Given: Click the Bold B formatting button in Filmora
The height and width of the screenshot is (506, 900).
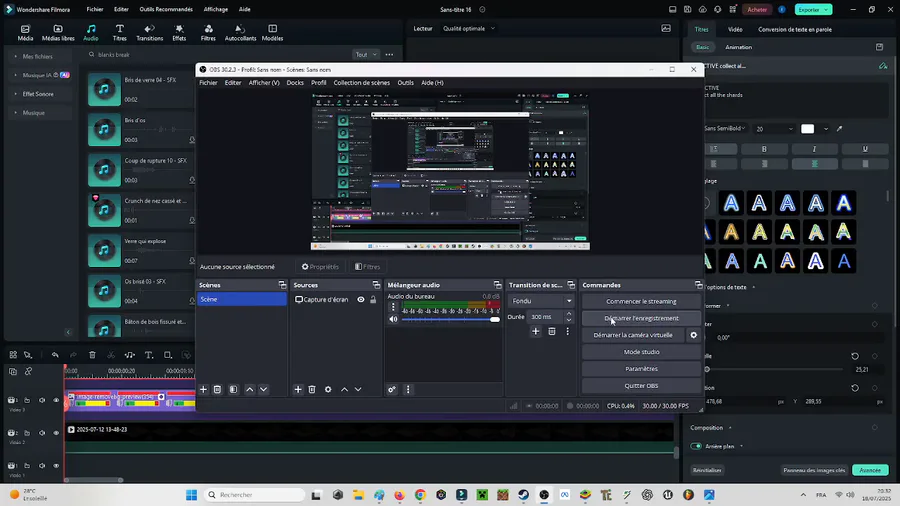Looking at the screenshot, I should tap(764, 149).
